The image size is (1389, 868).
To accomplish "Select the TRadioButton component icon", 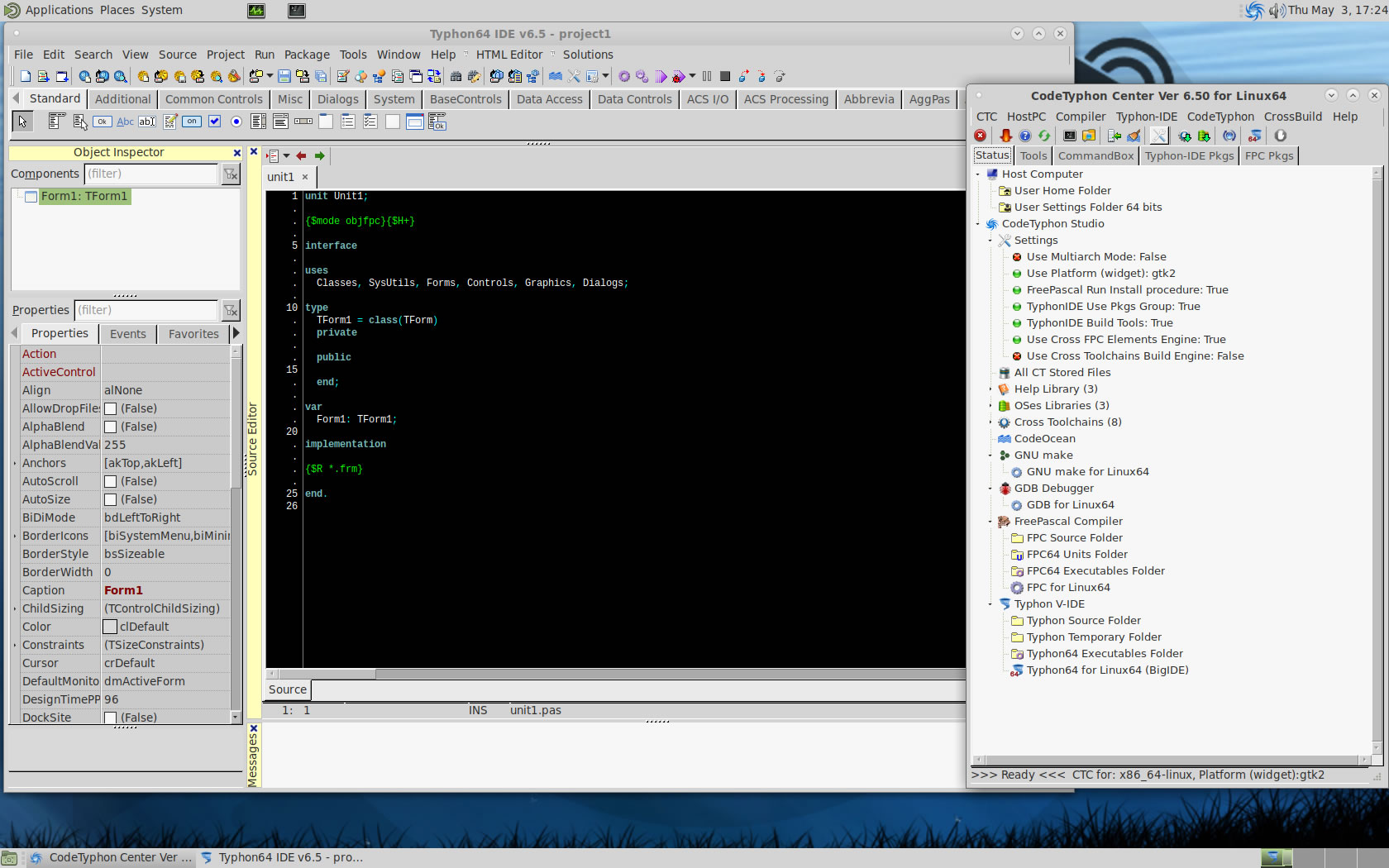I will pos(236,122).
